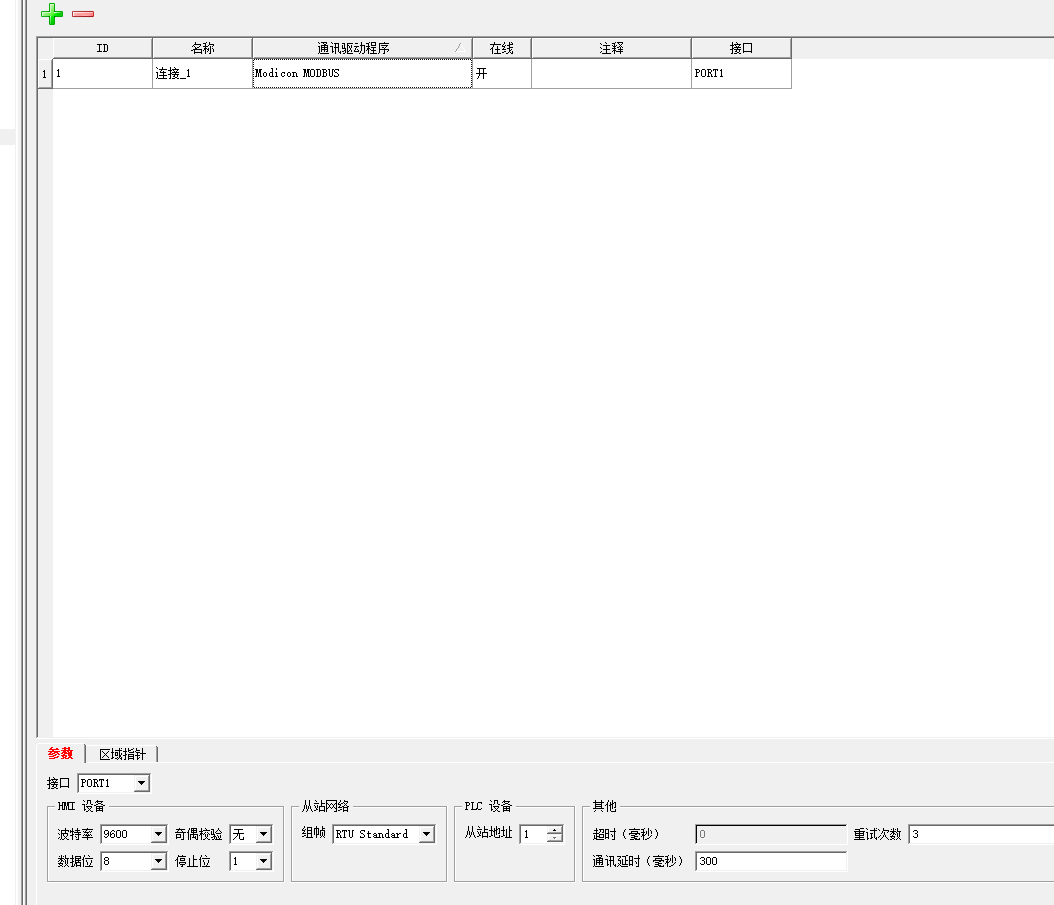1054x905 pixels.
Task: Switch to the 参数 tab
Action: click(60, 754)
